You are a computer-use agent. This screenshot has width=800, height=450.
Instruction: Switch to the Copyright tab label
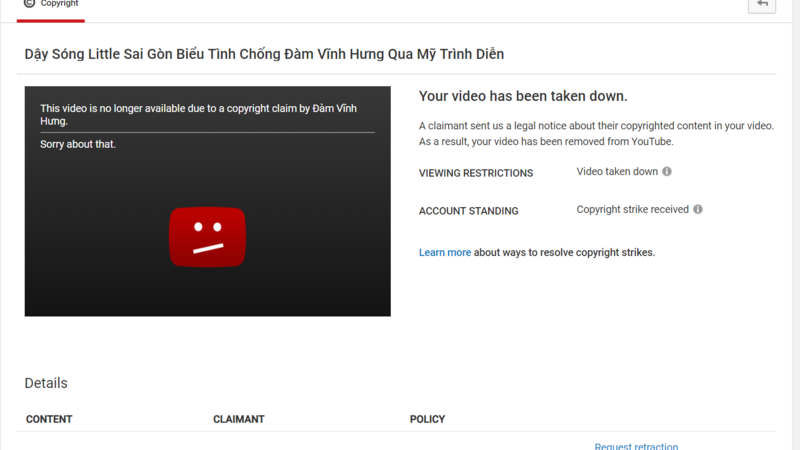point(59,4)
